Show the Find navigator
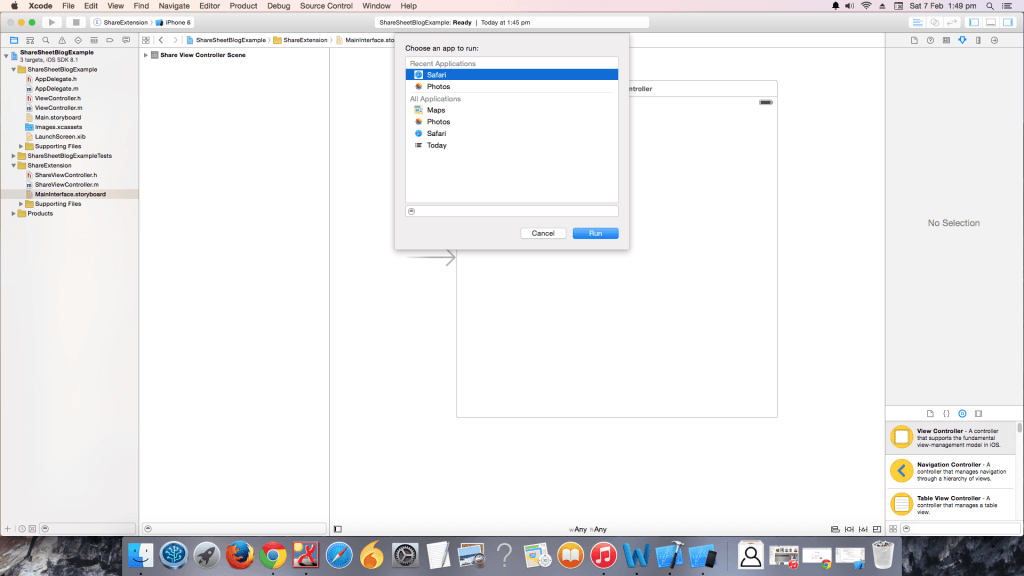This screenshot has height=576, width=1024. (x=46, y=40)
